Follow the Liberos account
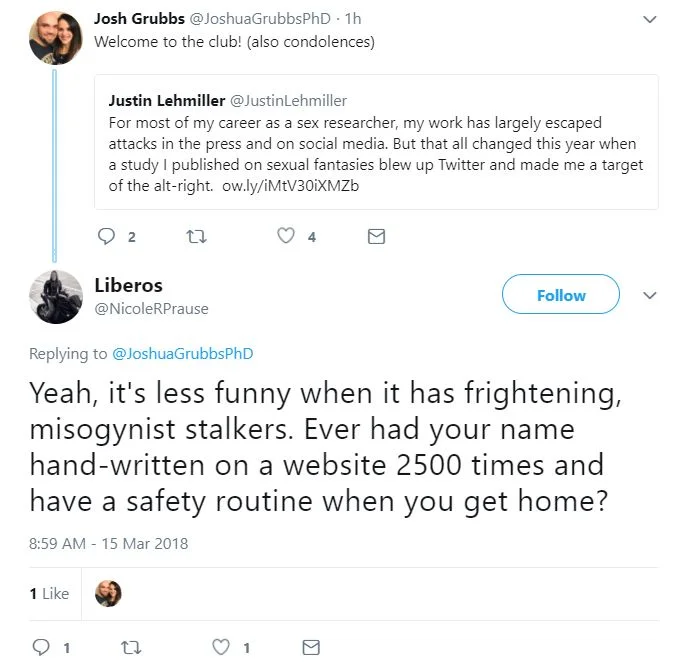Image resolution: width=691 pixels, height=672 pixels. pyautogui.click(x=561, y=296)
